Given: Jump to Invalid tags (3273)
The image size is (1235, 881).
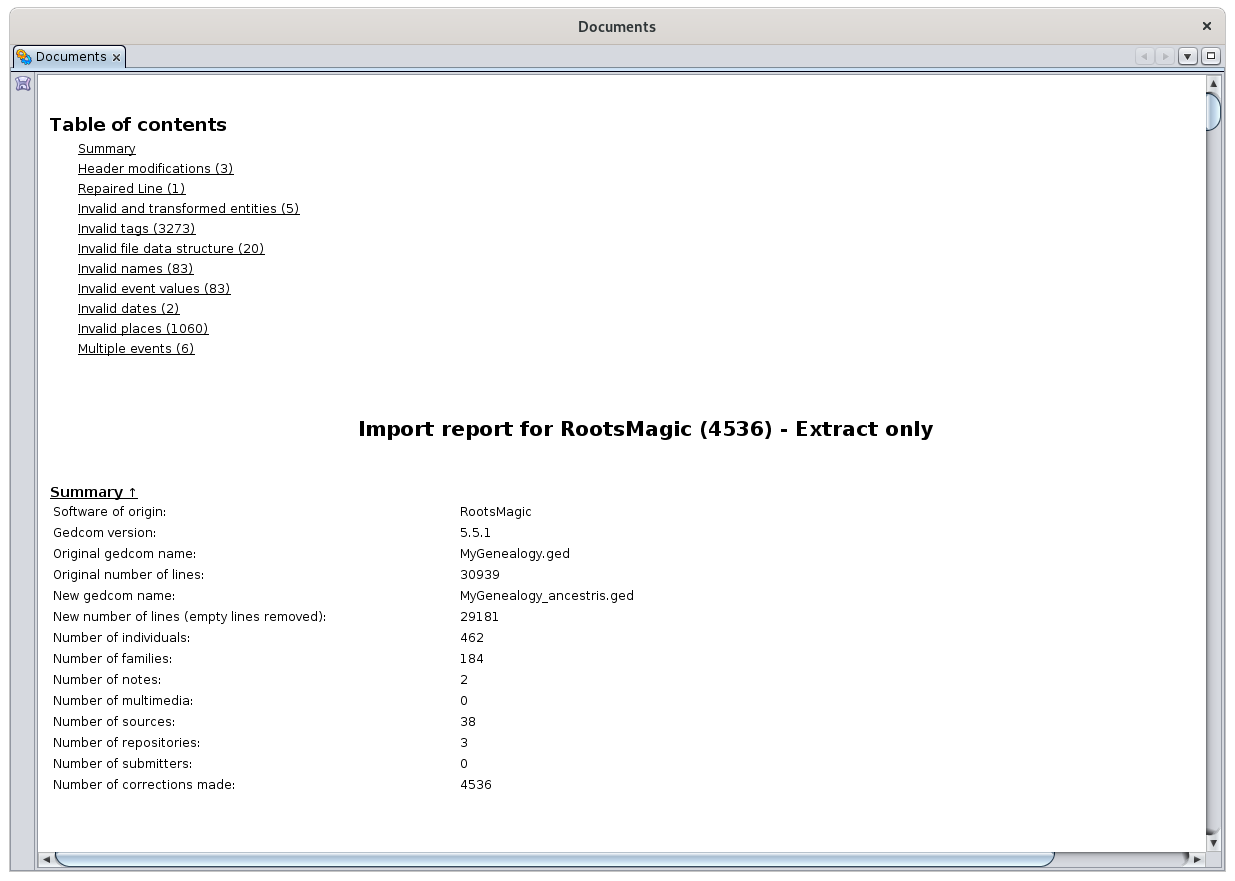Looking at the screenshot, I should click(137, 229).
